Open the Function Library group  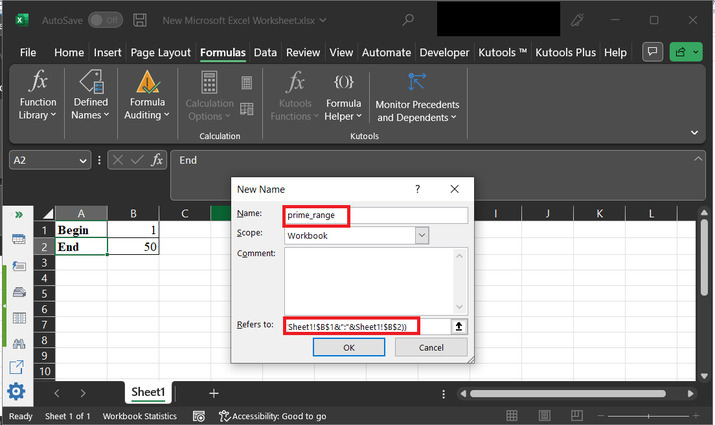pyautogui.click(x=37, y=95)
